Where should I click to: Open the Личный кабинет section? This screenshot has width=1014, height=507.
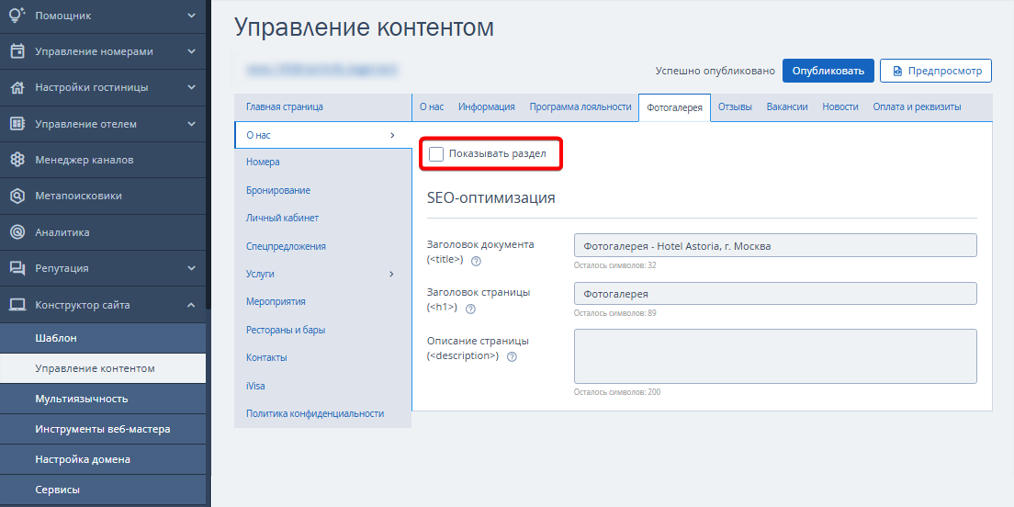pyautogui.click(x=323, y=219)
